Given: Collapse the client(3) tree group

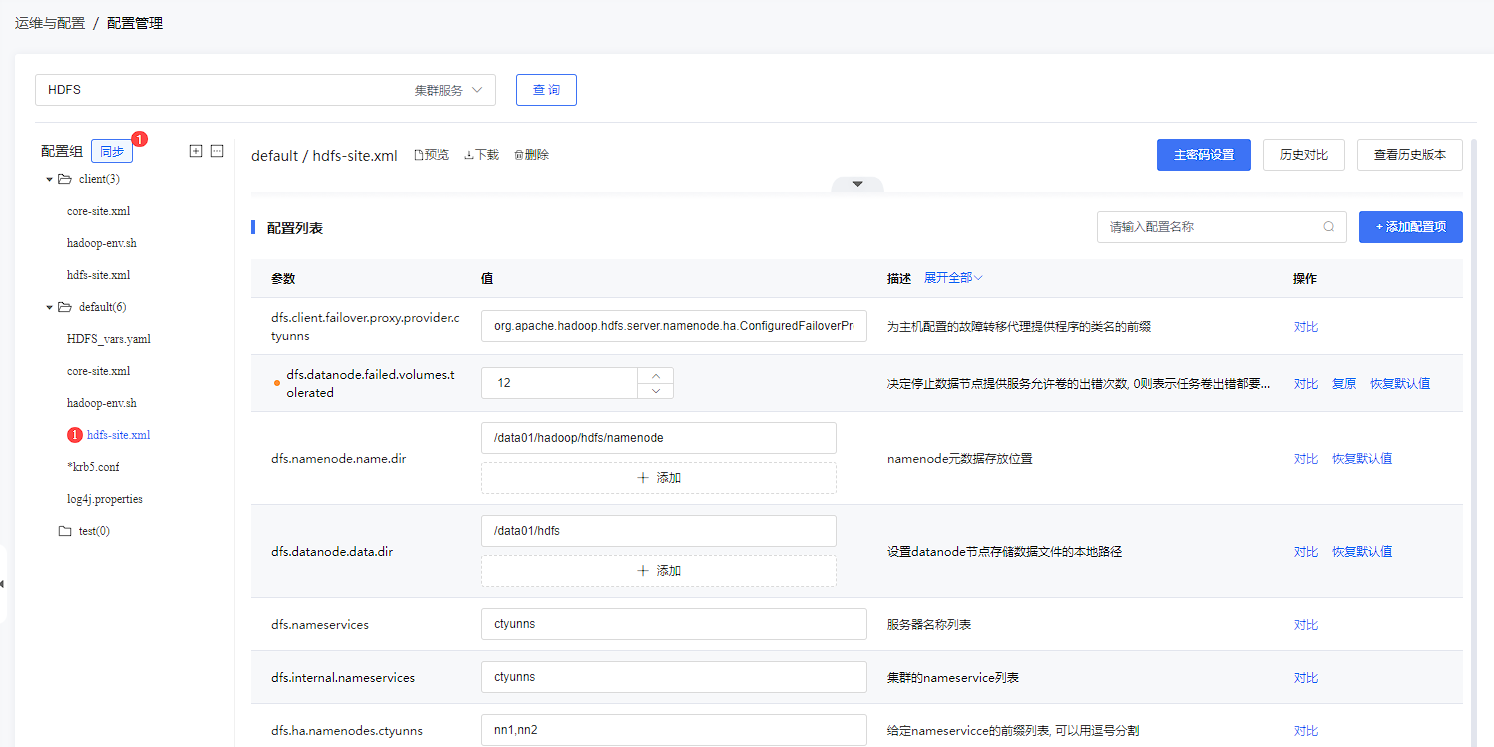Looking at the screenshot, I should [50, 179].
